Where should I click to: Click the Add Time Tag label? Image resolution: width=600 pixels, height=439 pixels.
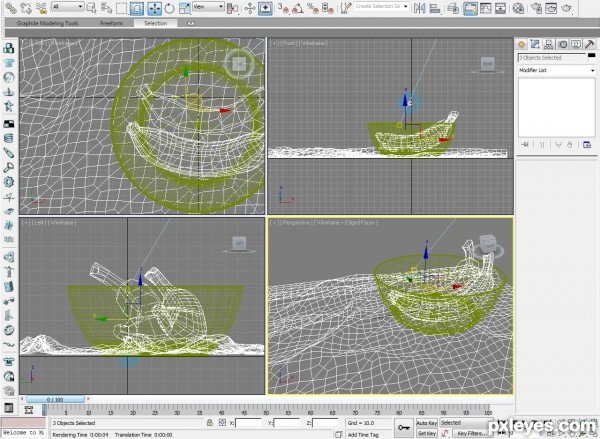363,435
